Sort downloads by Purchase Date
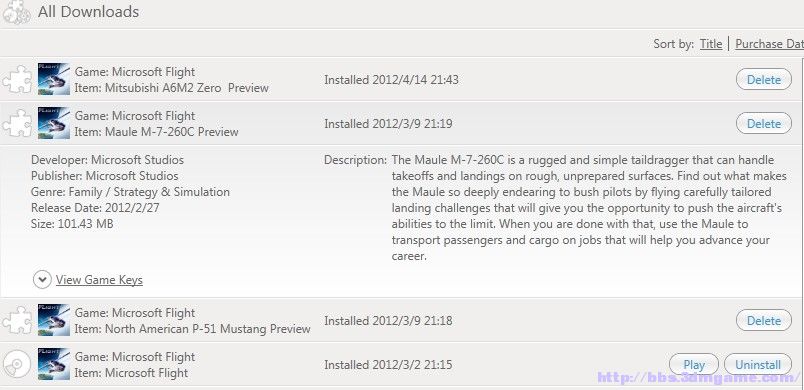 click(x=769, y=44)
